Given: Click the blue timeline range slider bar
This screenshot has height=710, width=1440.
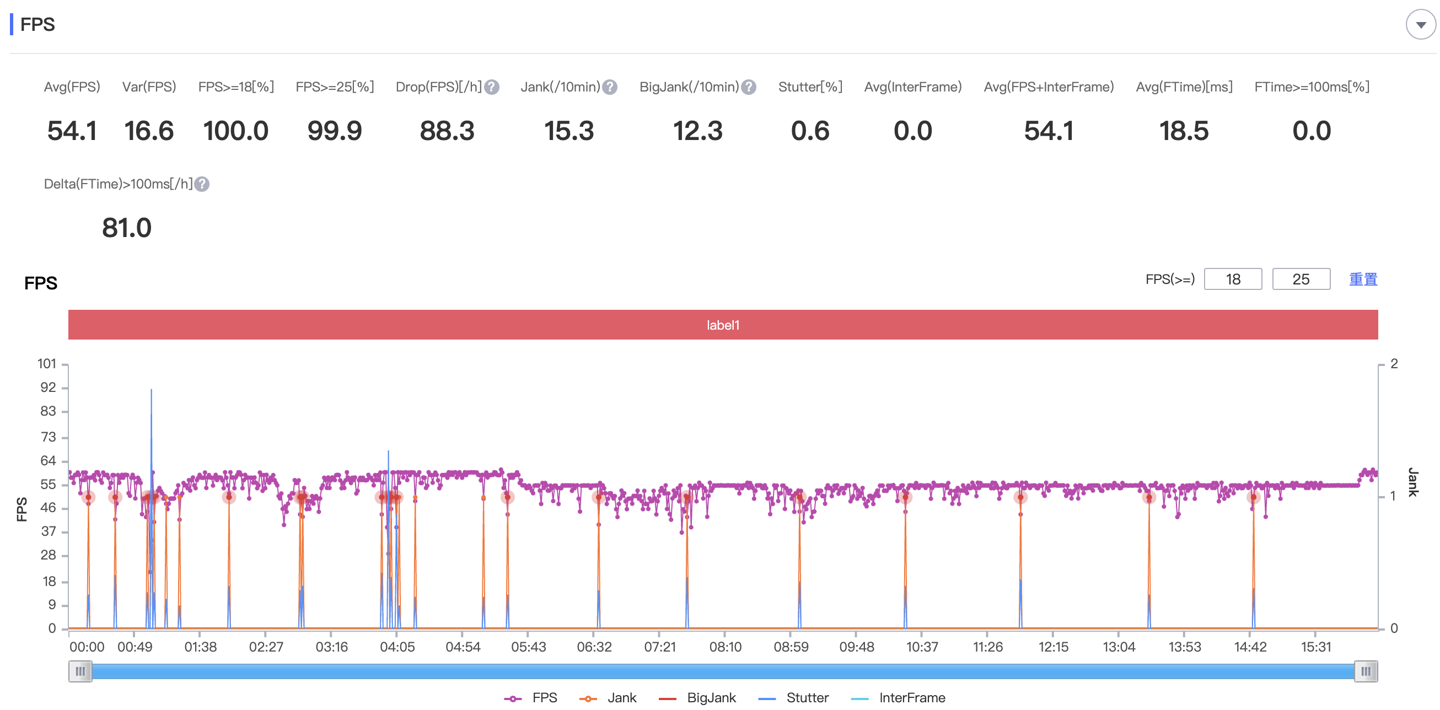Looking at the screenshot, I should tap(722, 672).
